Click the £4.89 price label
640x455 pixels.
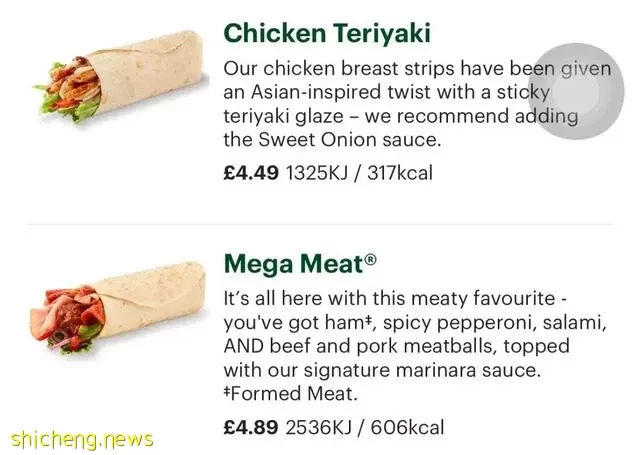(251, 427)
